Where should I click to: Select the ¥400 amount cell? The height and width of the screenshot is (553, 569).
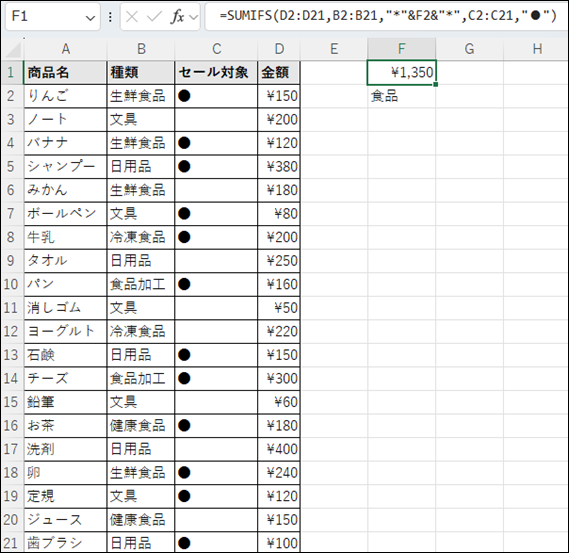click(x=279, y=449)
